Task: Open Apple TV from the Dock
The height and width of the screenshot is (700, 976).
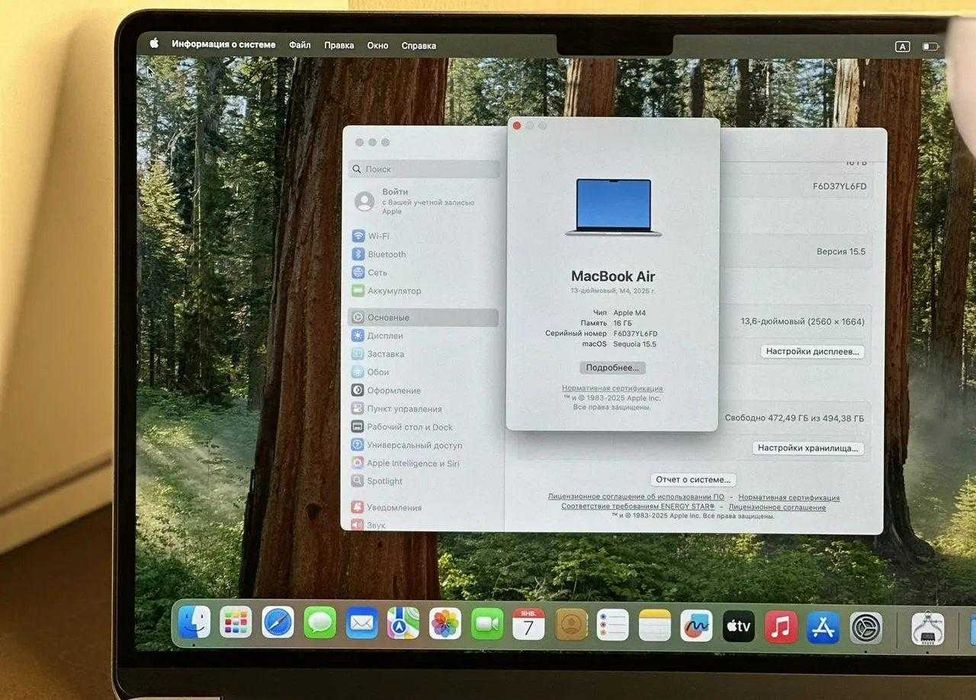Action: tap(739, 627)
